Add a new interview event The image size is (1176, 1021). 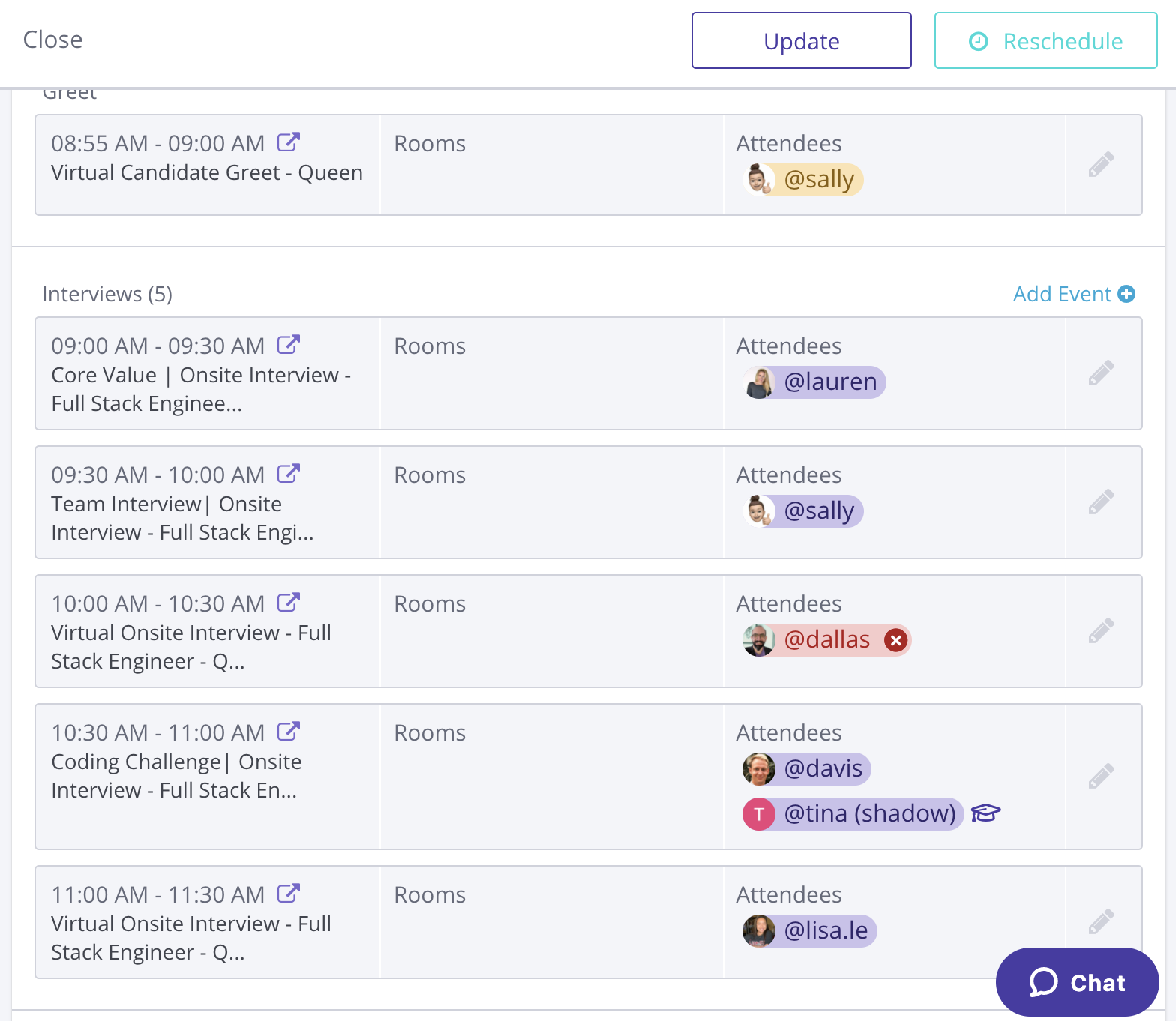[1073, 294]
